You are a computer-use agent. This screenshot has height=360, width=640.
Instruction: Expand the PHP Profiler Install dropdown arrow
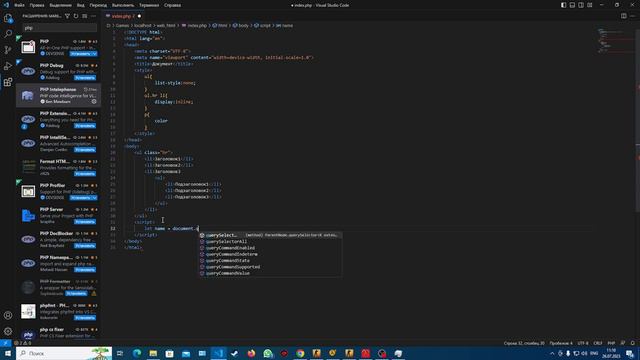(x=94, y=198)
